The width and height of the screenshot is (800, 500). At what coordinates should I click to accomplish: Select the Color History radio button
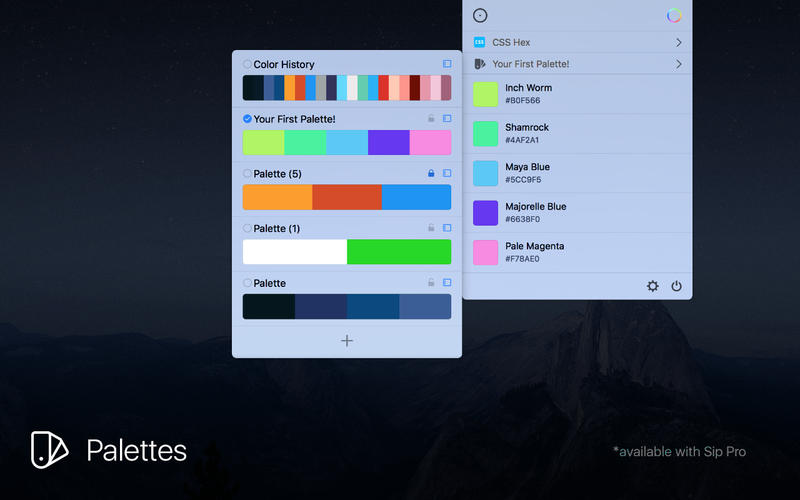click(247, 64)
